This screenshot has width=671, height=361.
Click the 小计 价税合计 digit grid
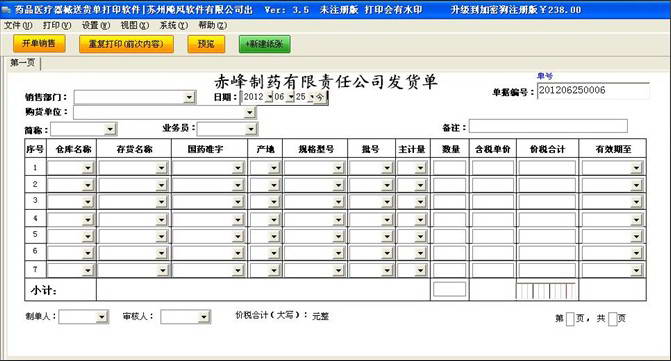tap(547, 291)
